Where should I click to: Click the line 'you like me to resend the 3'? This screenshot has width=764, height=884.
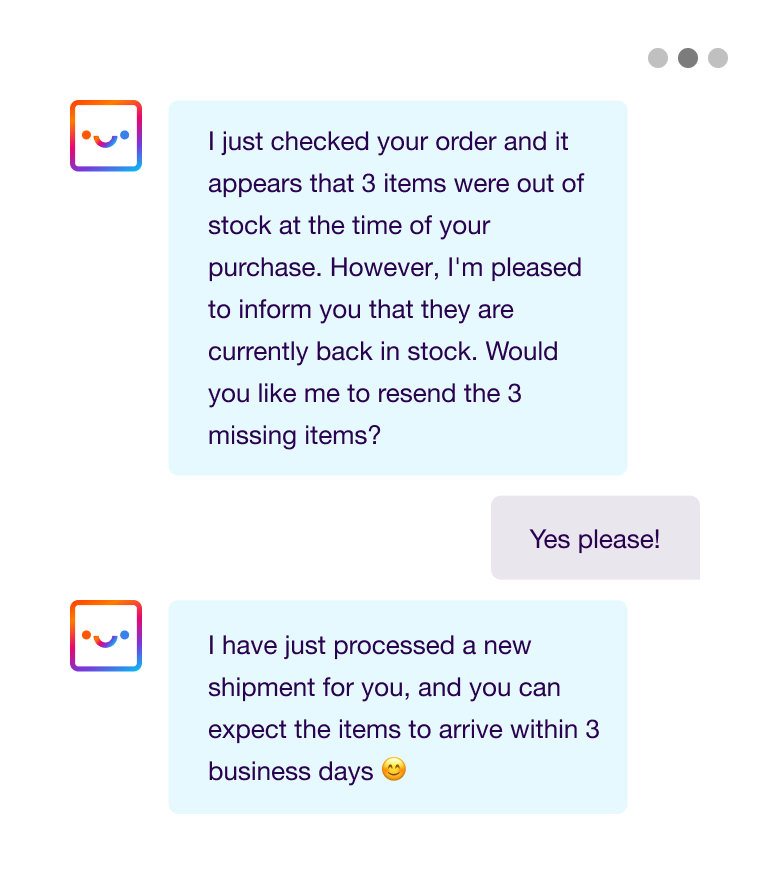[364, 394]
